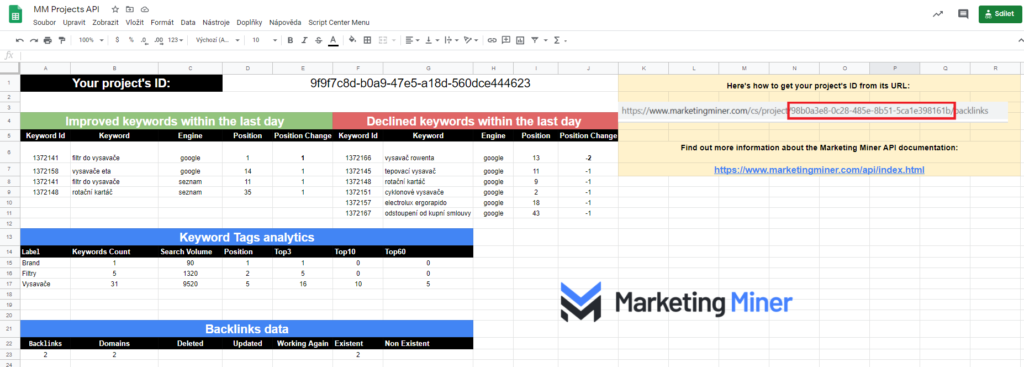This screenshot has height=367, width=1024.
Task: Open vertical align dropdown
Action: coord(432,40)
